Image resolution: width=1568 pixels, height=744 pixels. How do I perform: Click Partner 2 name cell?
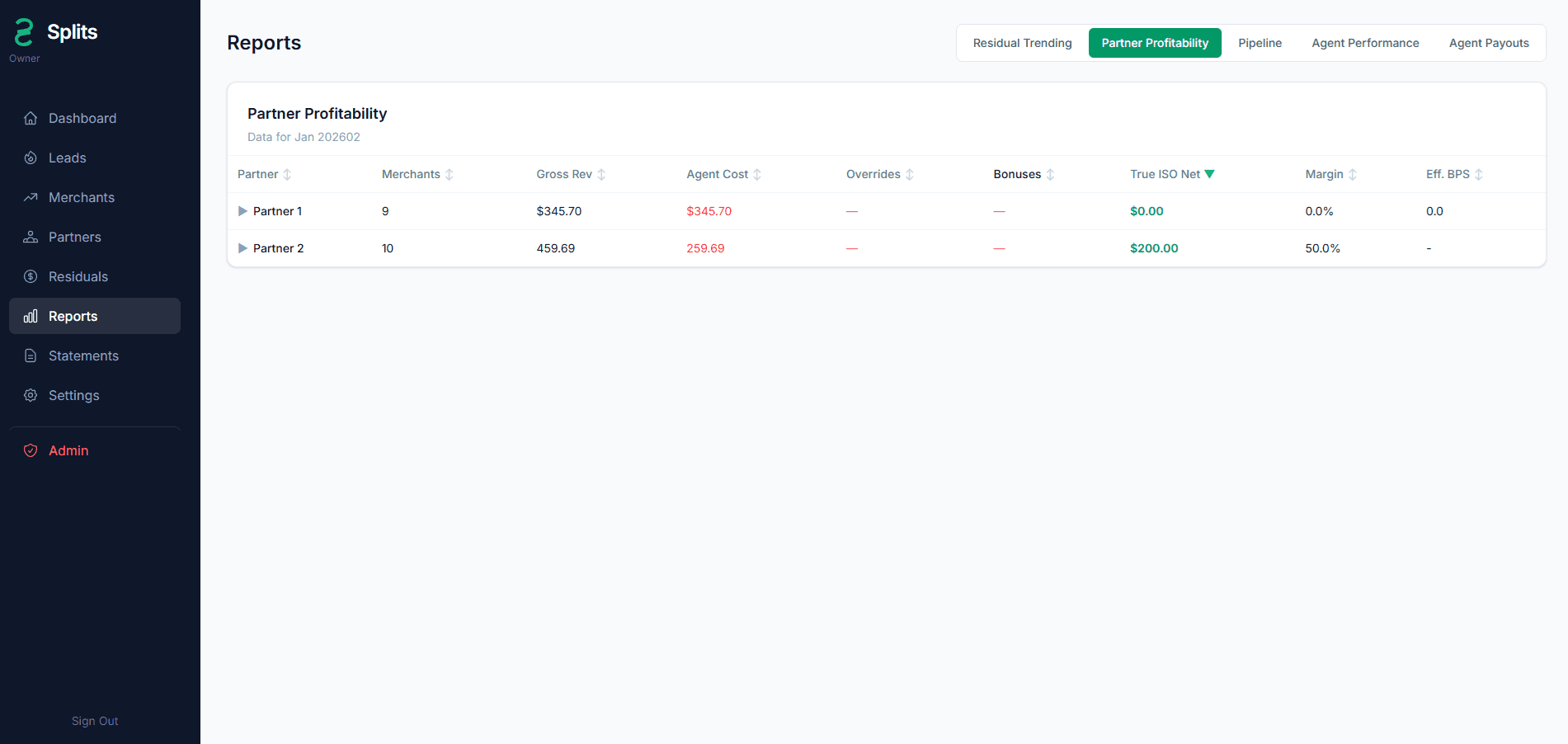click(279, 248)
